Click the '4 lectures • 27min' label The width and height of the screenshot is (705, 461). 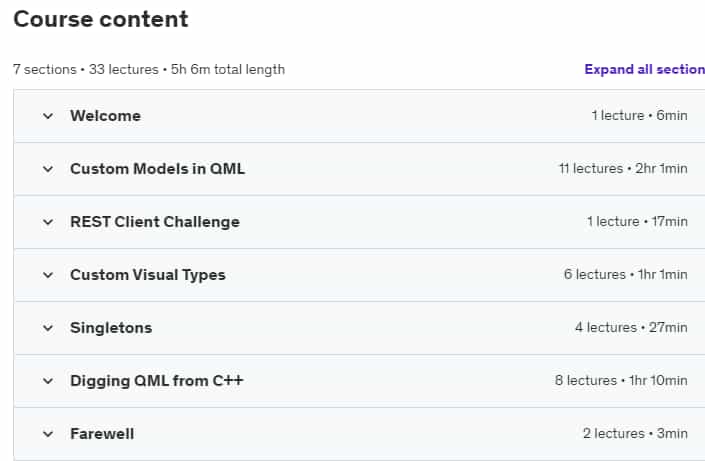(631, 327)
